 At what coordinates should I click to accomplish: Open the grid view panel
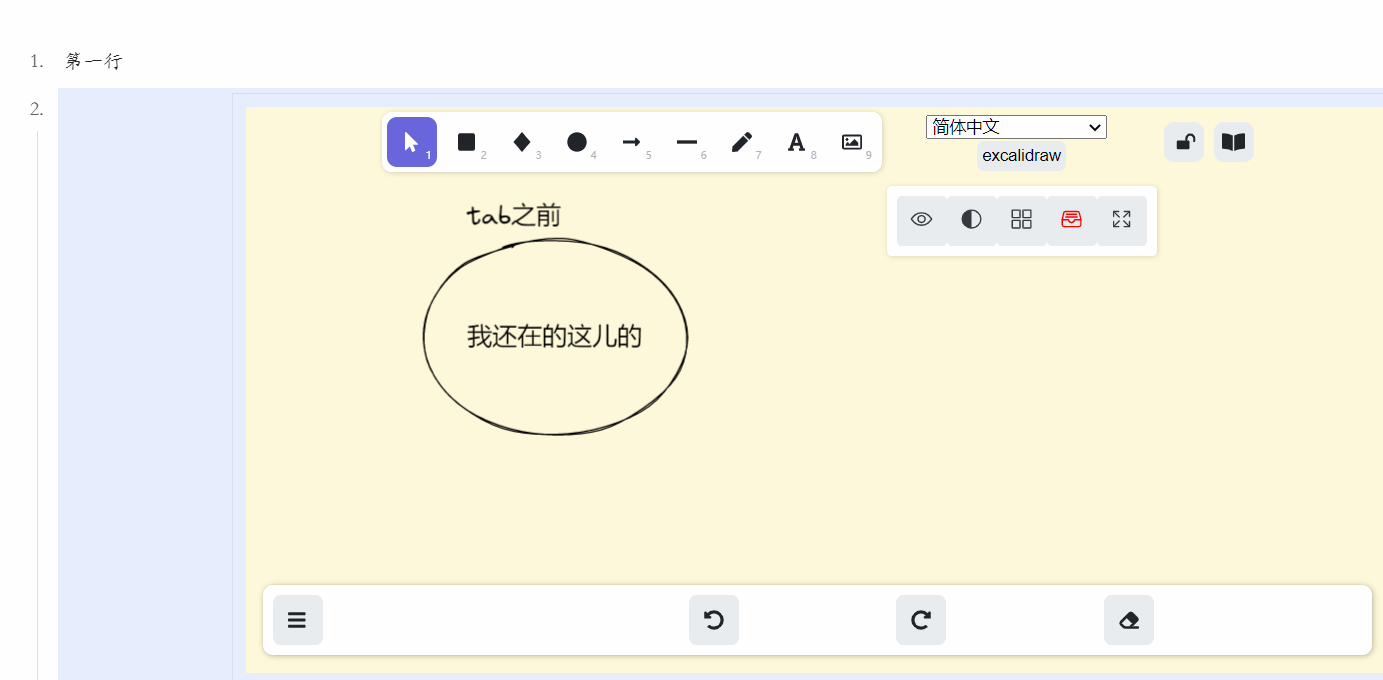point(1021,219)
